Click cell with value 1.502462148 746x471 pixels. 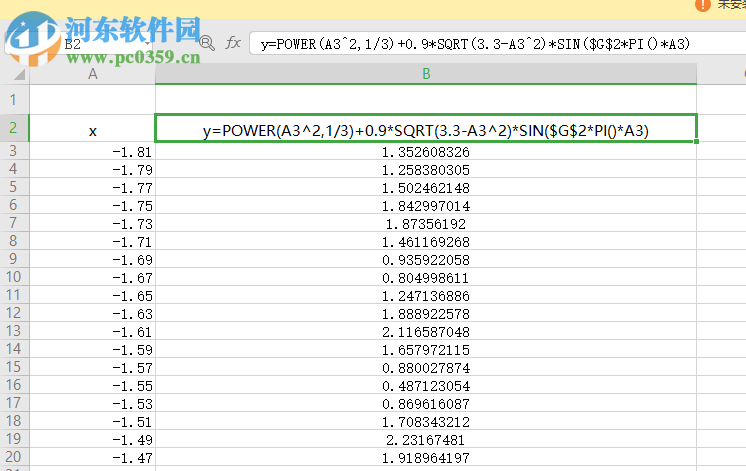426,187
